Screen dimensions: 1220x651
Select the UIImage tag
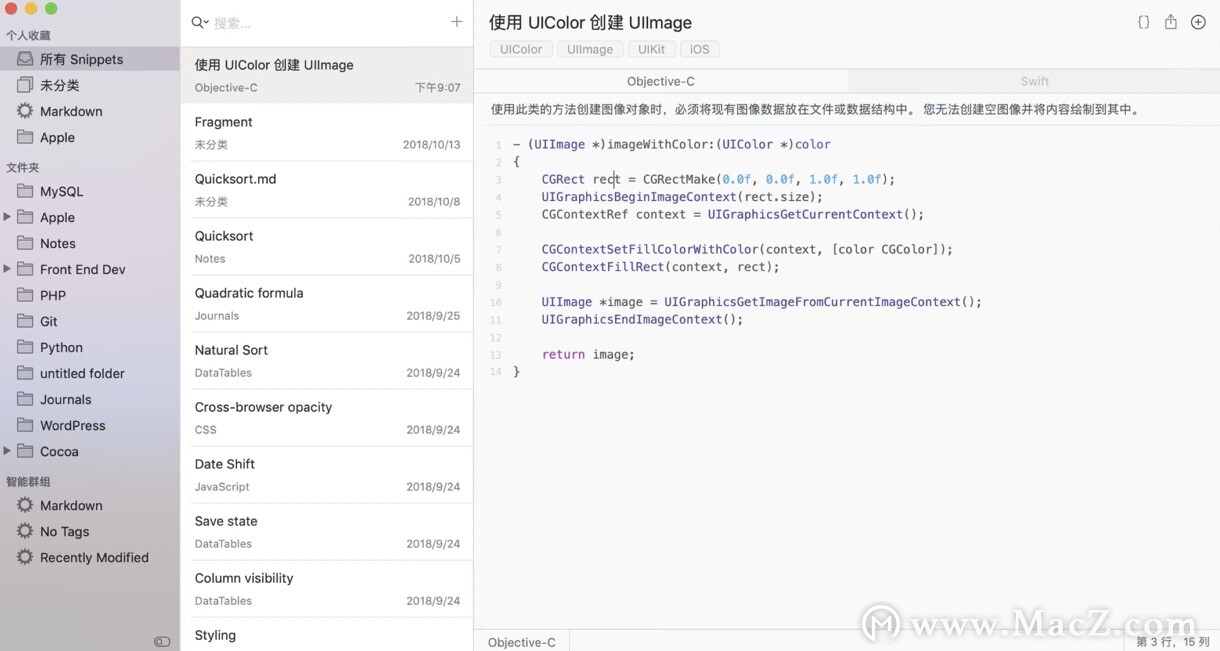[x=590, y=49]
